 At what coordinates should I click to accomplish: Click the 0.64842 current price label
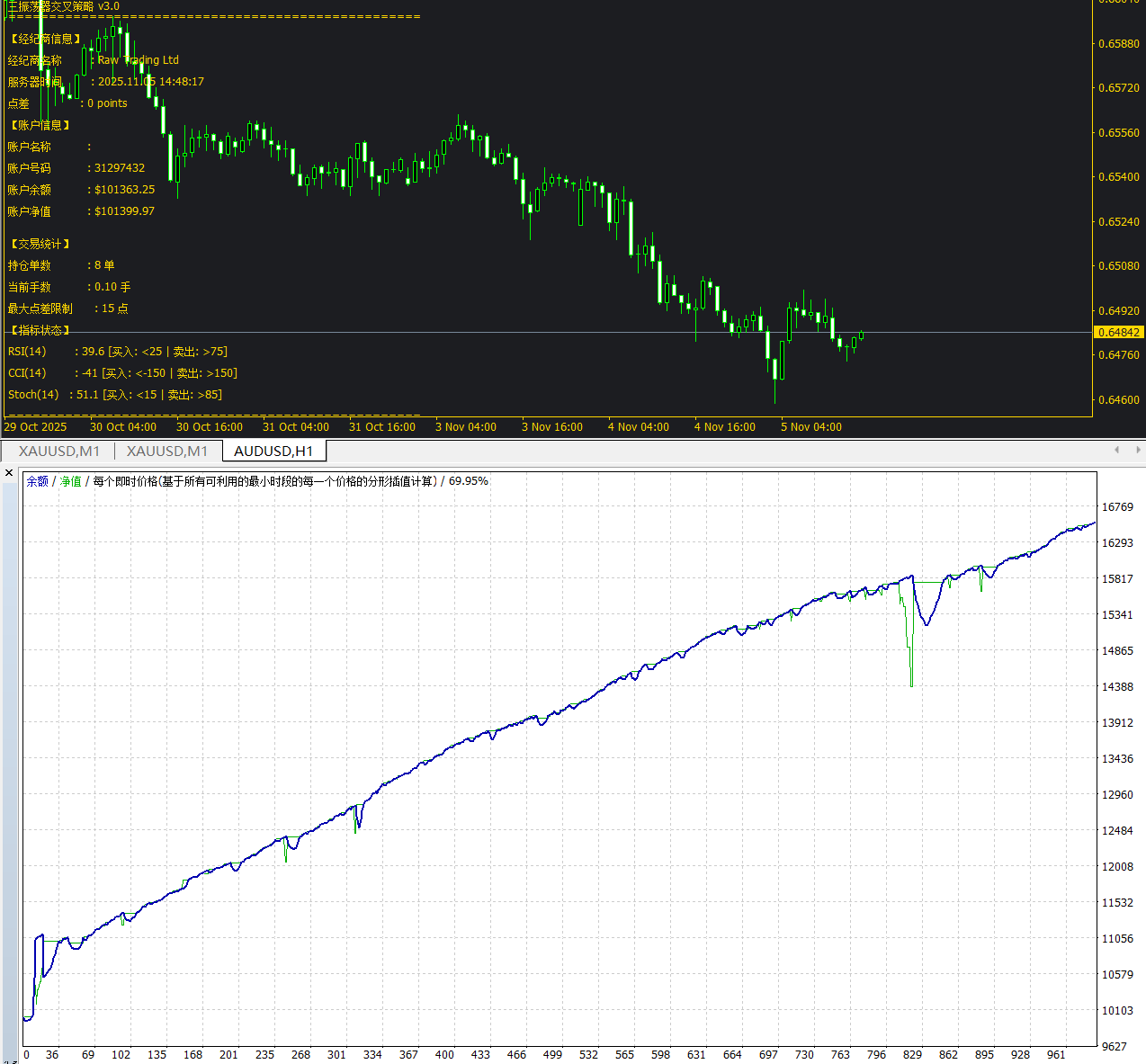(1118, 333)
